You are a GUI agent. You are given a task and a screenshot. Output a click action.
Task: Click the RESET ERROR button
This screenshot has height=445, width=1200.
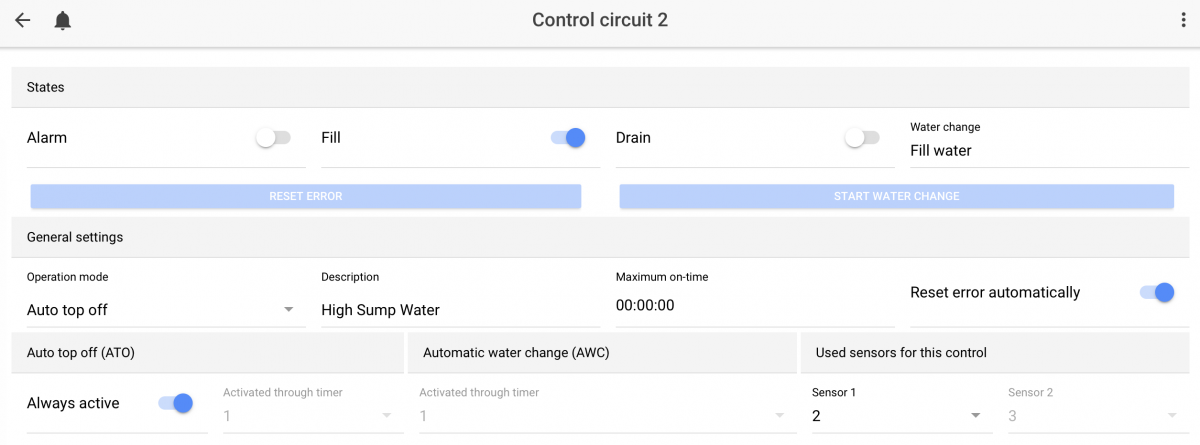pyautogui.click(x=306, y=196)
